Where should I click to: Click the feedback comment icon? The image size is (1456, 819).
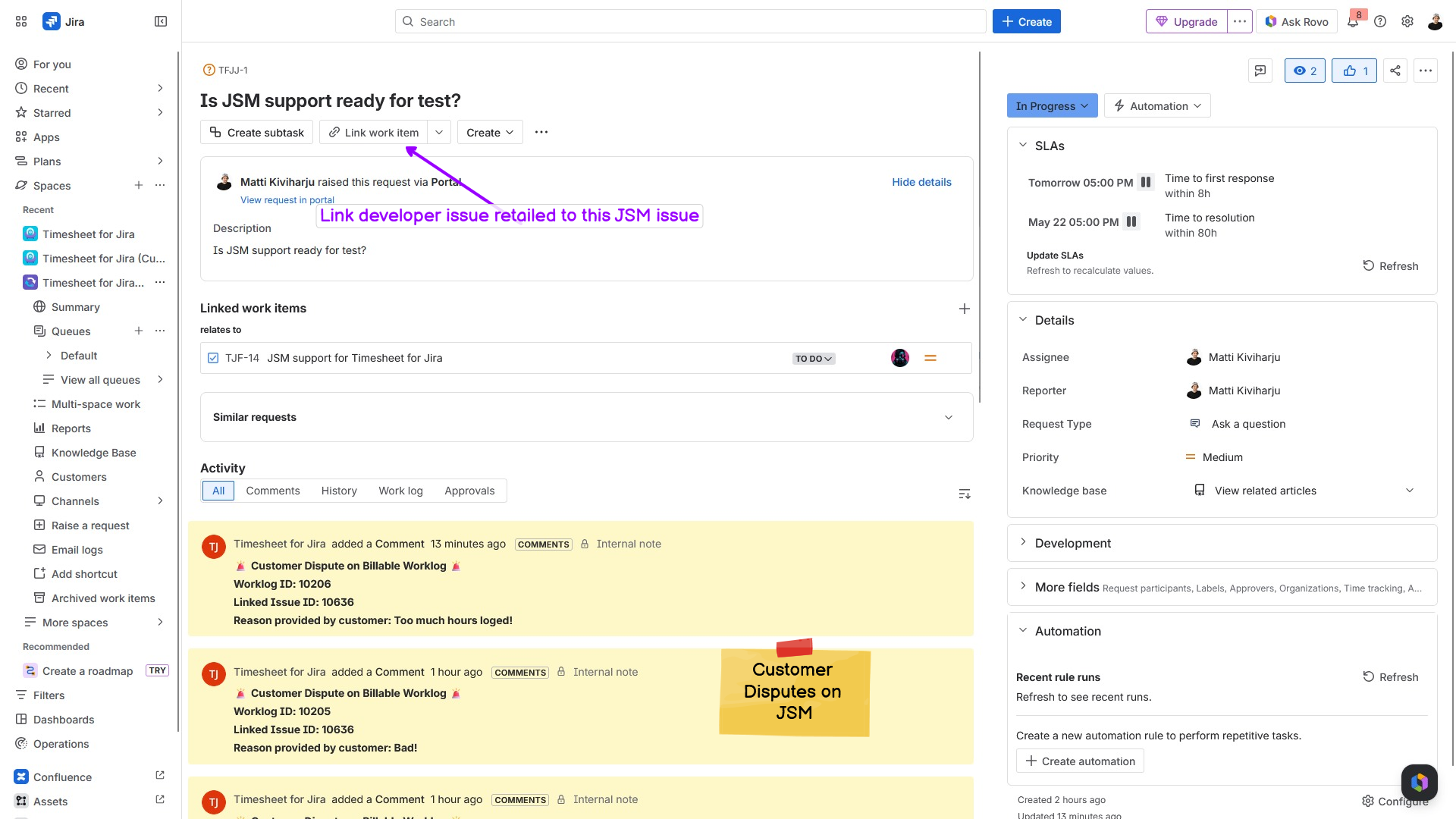(x=1260, y=71)
